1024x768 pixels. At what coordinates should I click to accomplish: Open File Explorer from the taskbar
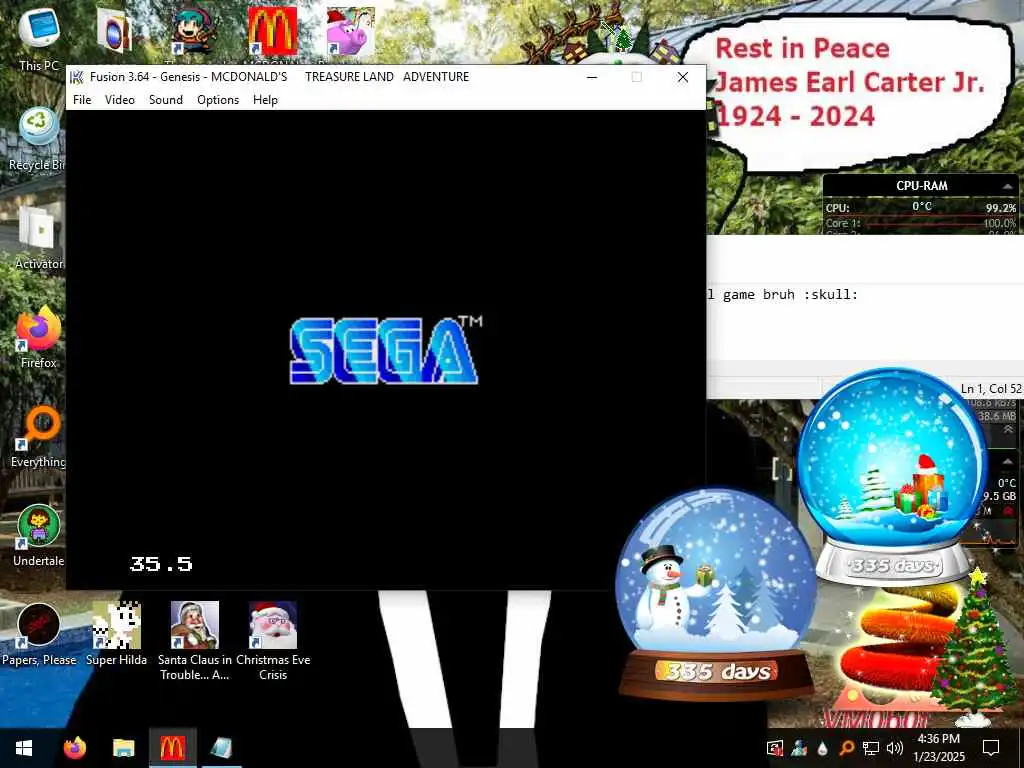(x=123, y=748)
